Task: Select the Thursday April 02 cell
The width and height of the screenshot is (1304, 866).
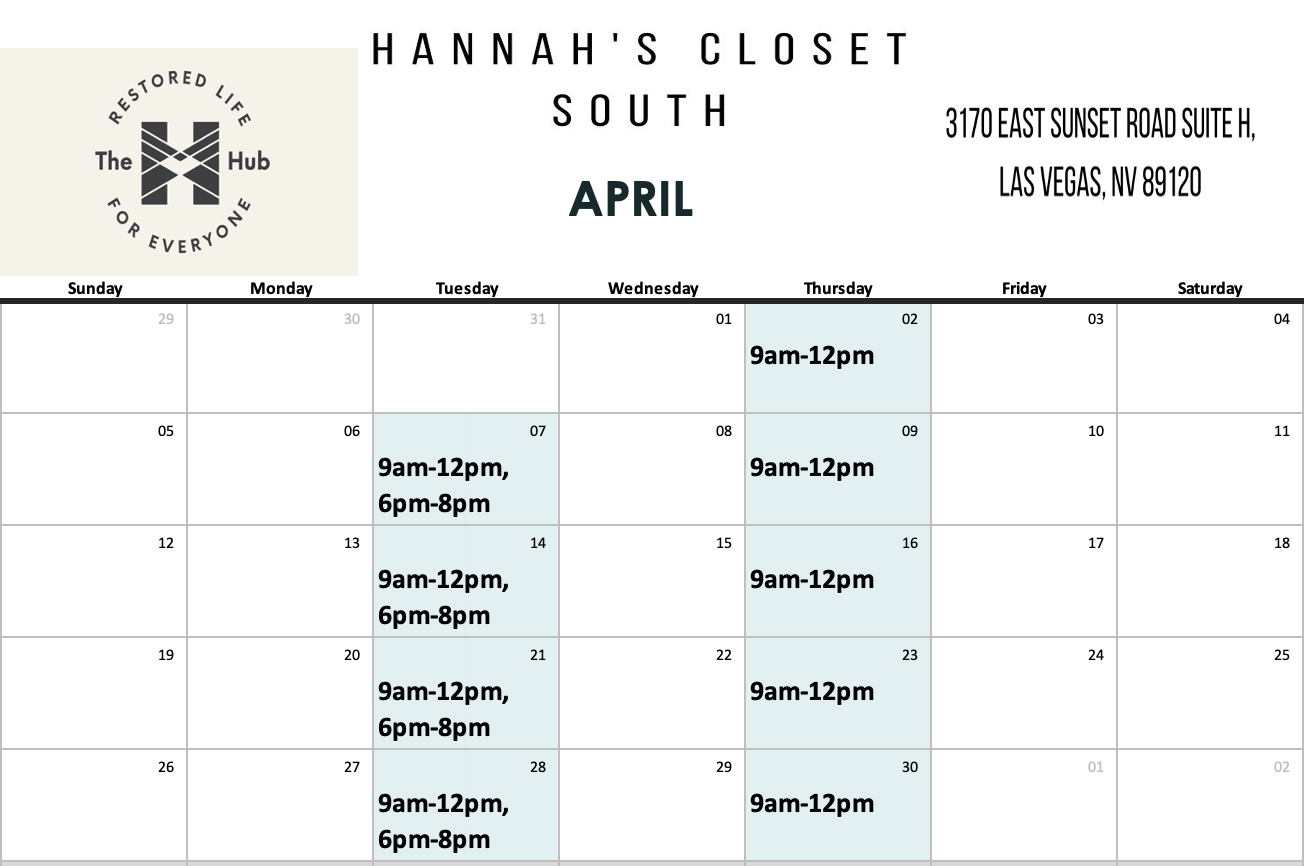Action: 837,358
